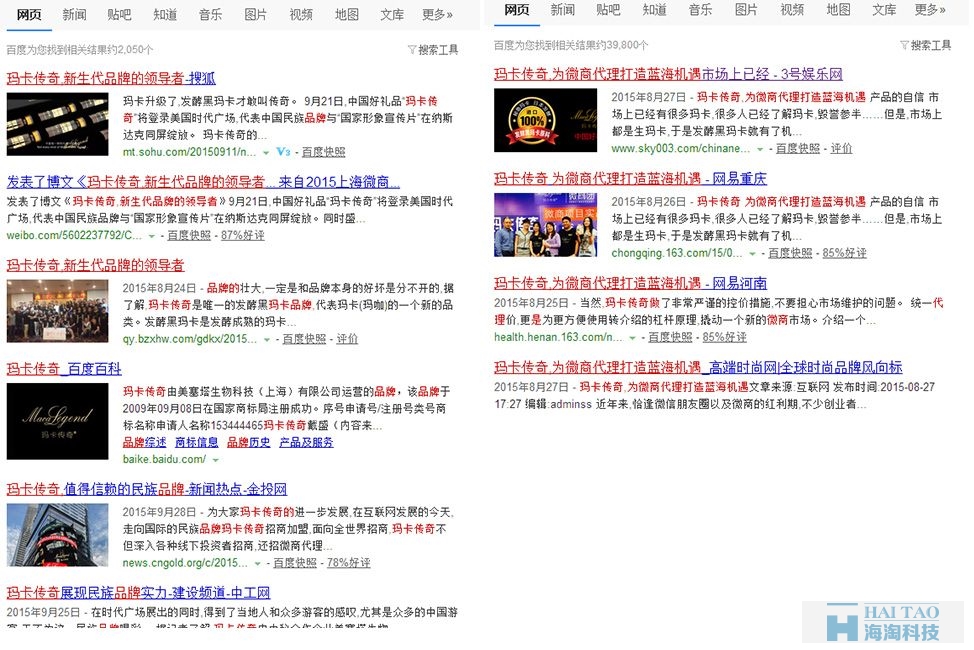Open the dropdown arrow after chongqing.163.com URL

752,254
